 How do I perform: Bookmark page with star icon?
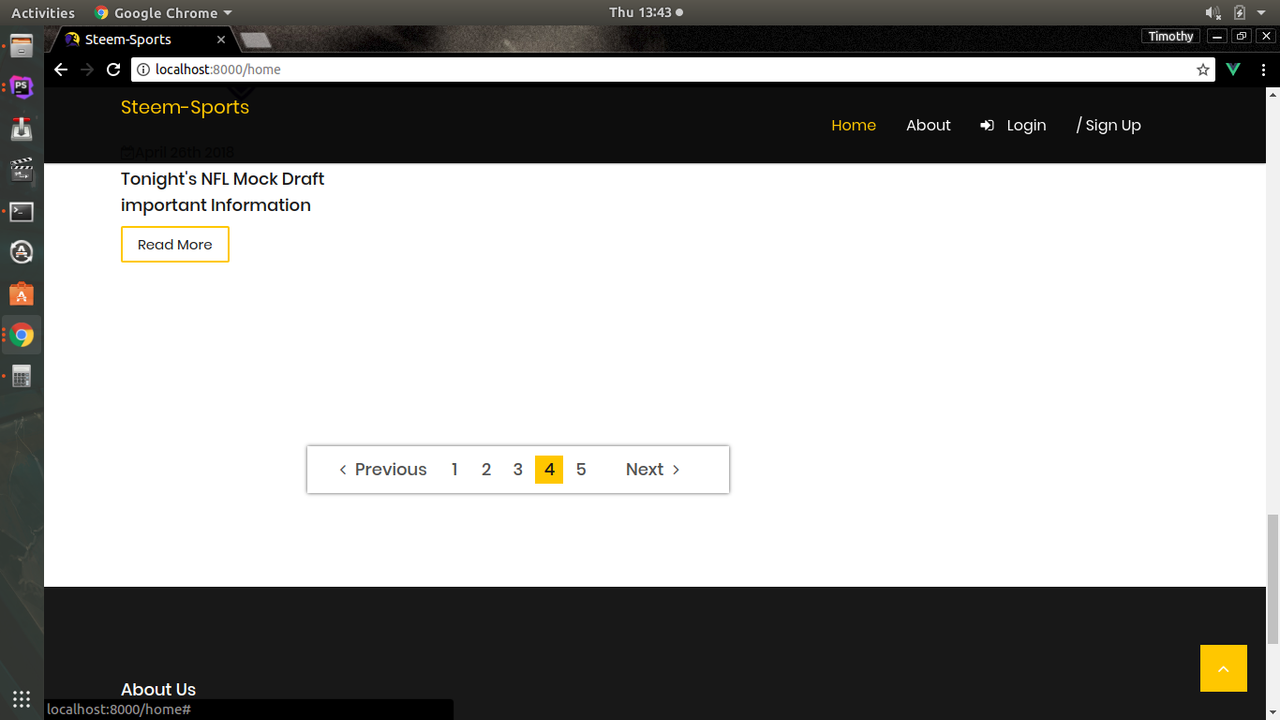pyautogui.click(x=1203, y=70)
